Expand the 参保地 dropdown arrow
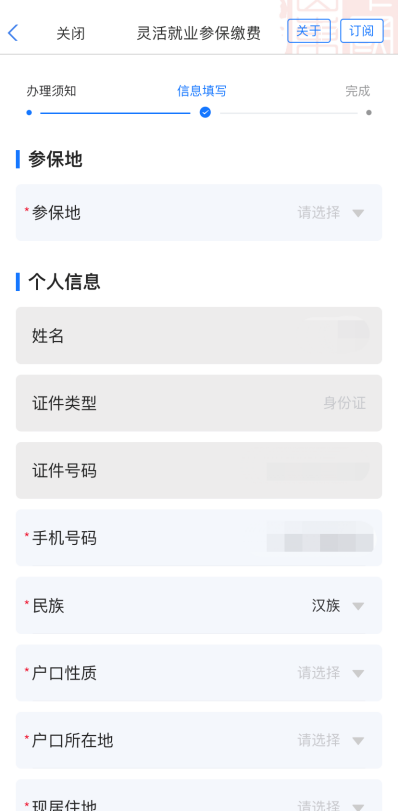This screenshot has height=811, width=398. click(x=358, y=213)
